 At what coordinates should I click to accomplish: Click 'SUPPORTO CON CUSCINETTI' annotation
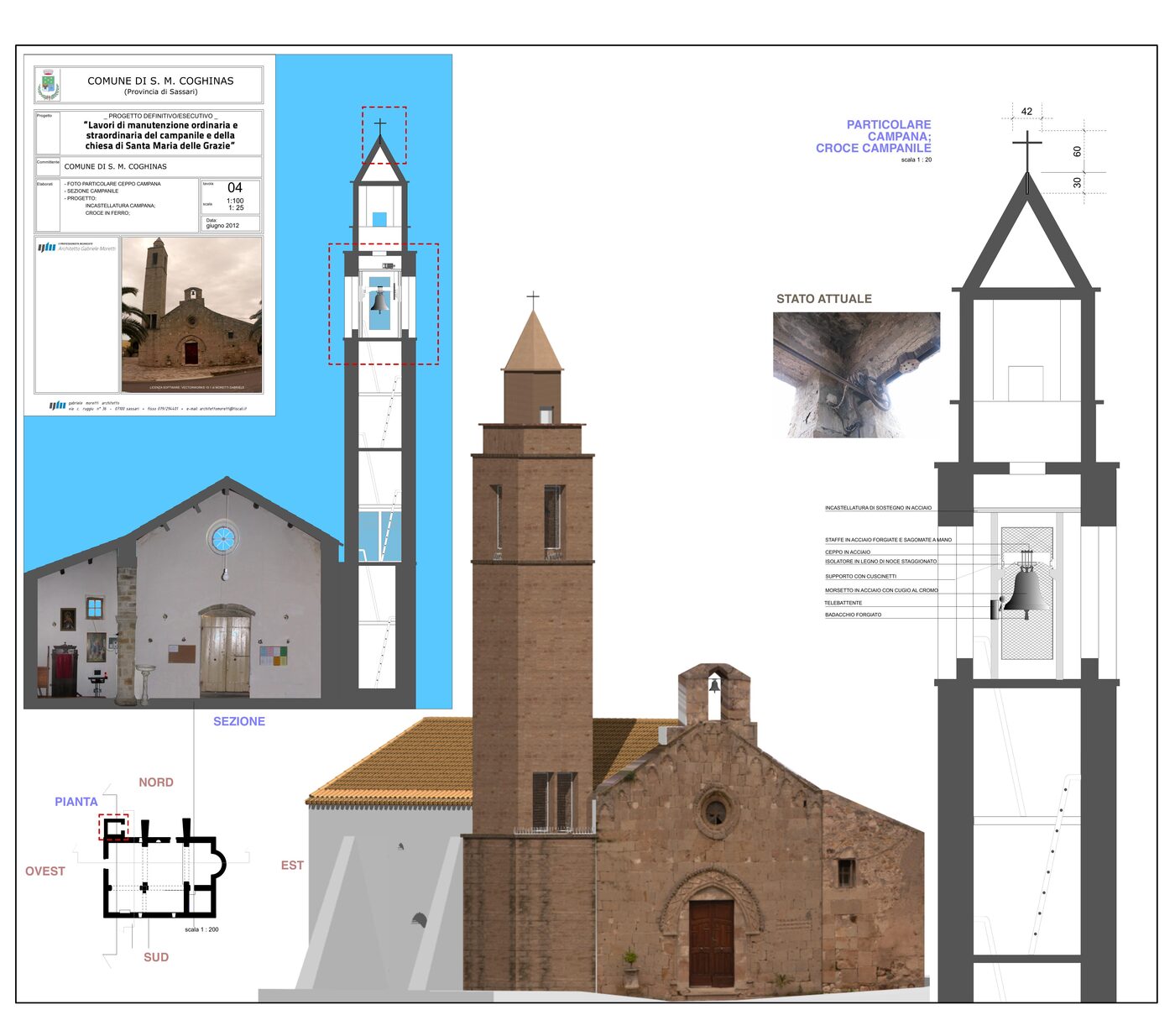[x=860, y=577]
